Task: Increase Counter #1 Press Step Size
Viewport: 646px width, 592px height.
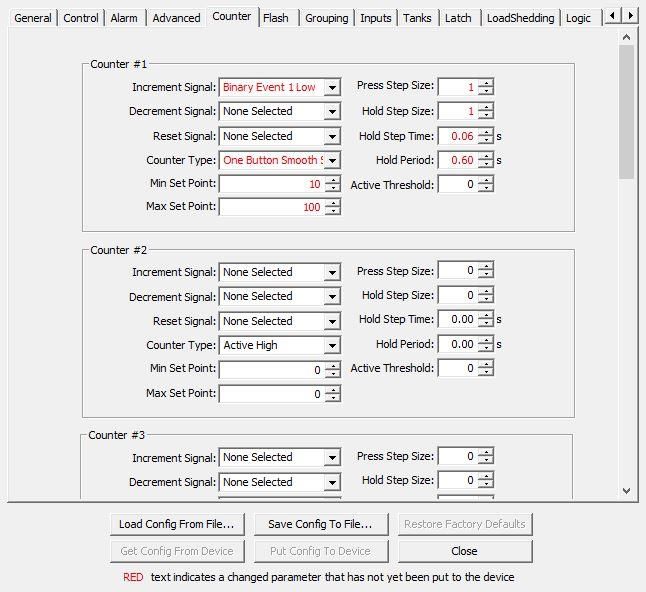Action: pyautogui.click(x=486, y=82)
